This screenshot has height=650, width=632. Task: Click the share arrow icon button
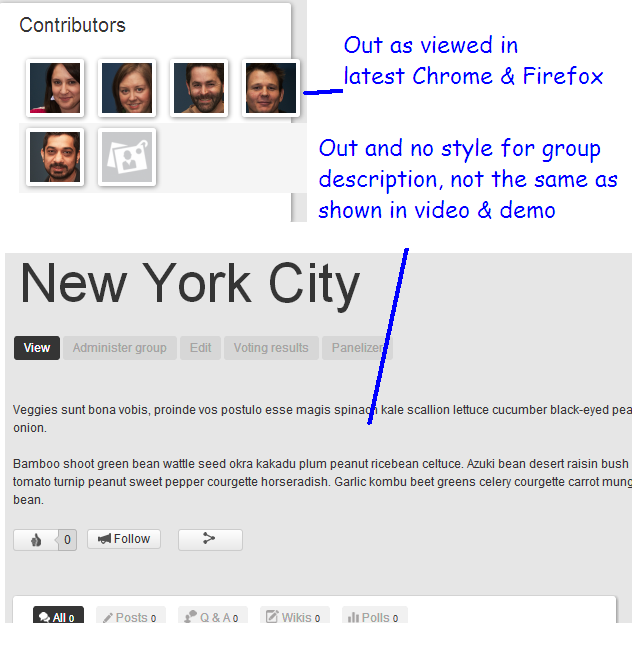coord(210,539)
